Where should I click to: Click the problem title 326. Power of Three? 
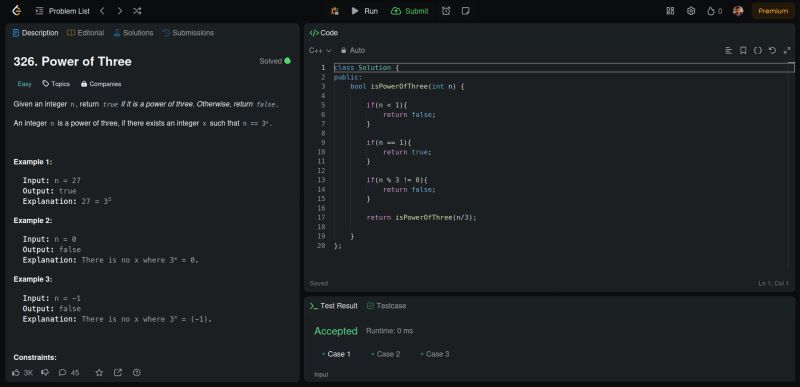[72, 62]
